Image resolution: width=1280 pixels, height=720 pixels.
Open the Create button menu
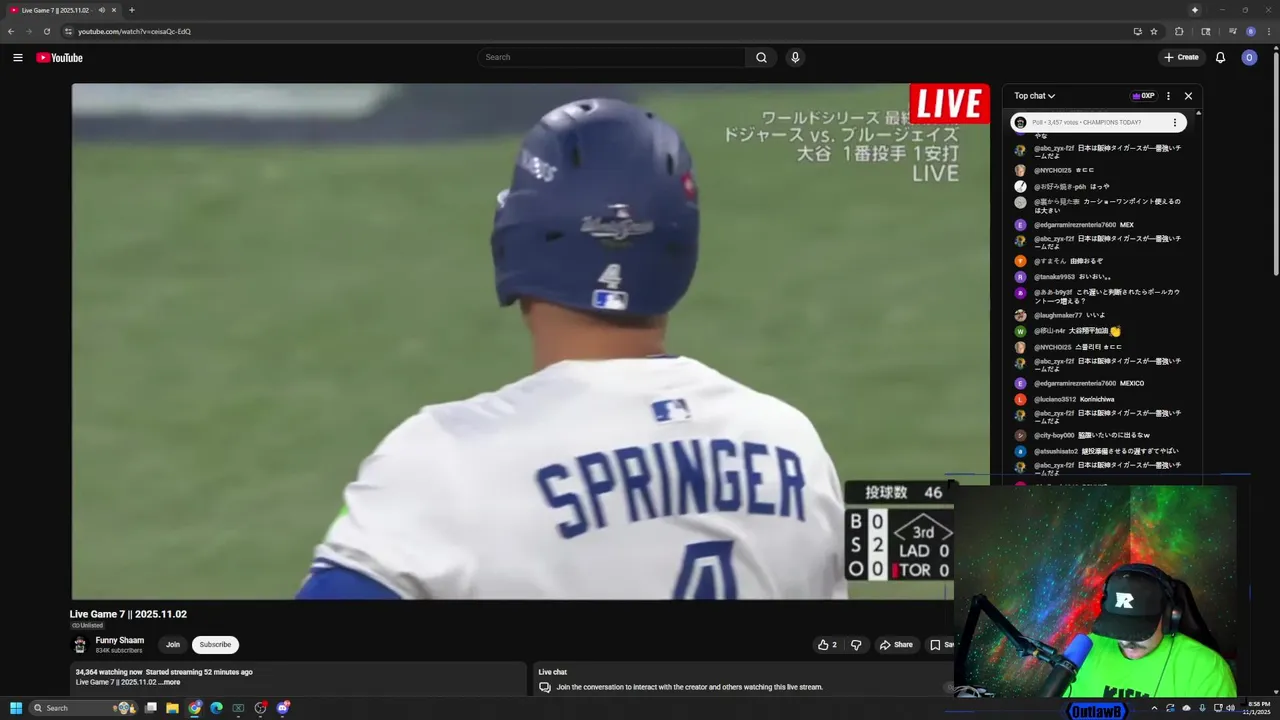[1181, 57]
